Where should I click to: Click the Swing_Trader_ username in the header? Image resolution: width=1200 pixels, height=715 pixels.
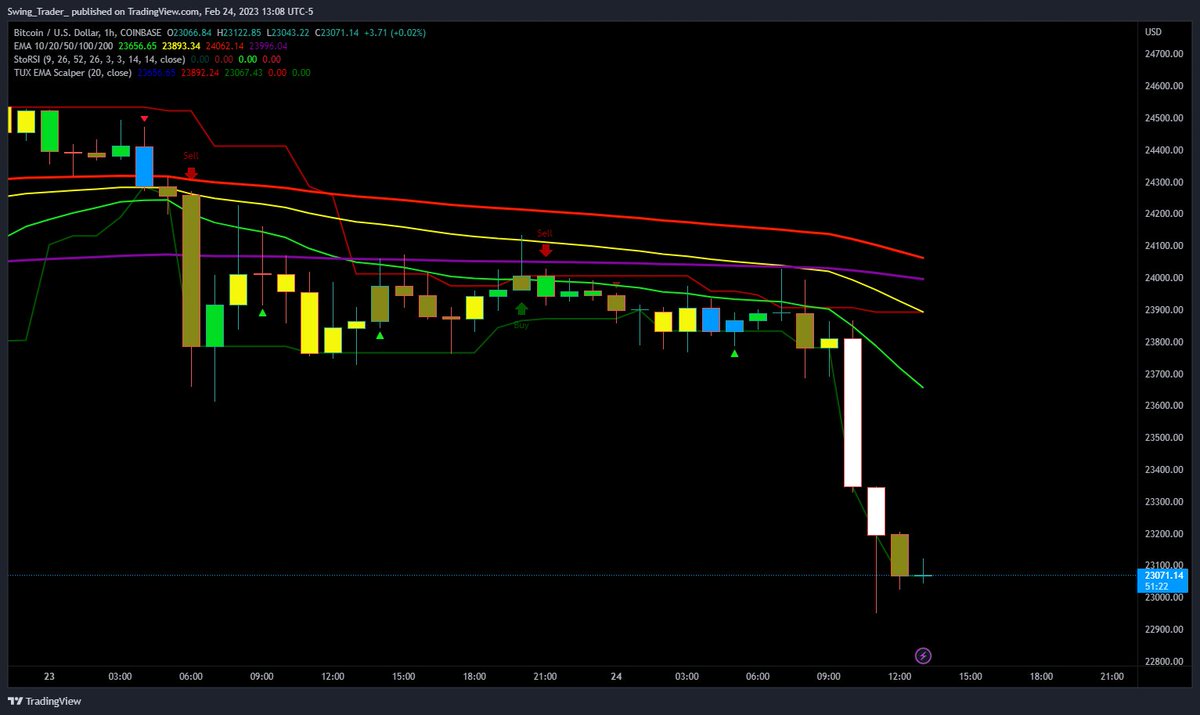click(x=38, y=13)
